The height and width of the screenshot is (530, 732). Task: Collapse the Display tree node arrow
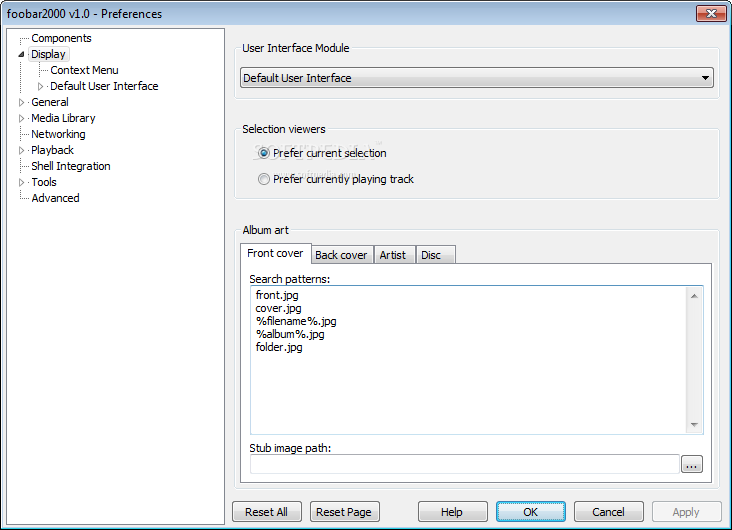click(x=21, y=55)
